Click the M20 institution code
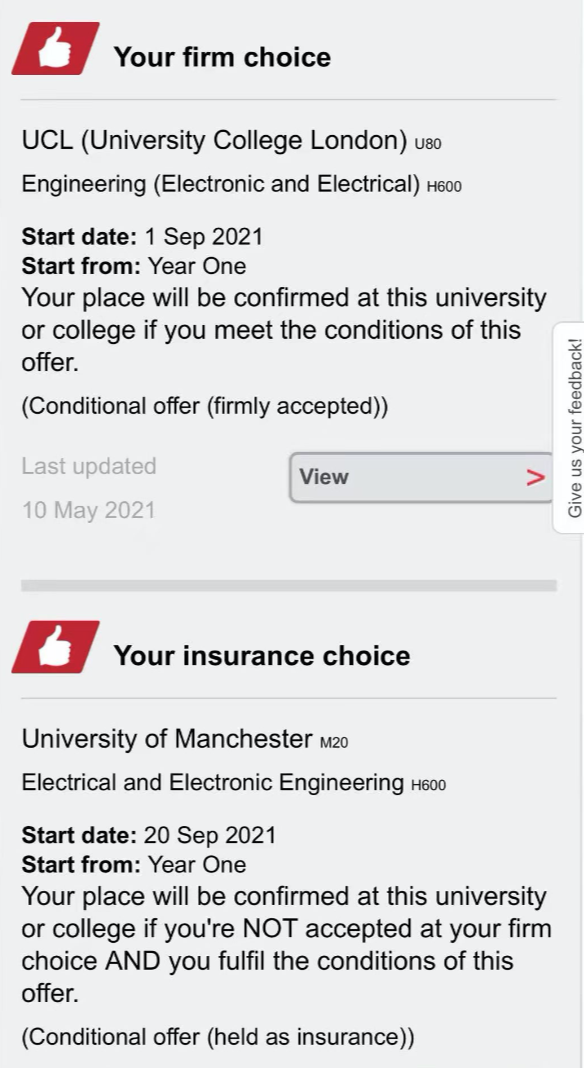Image resolution: width=584 pixels, height=1068 pixels. (334, 742)
